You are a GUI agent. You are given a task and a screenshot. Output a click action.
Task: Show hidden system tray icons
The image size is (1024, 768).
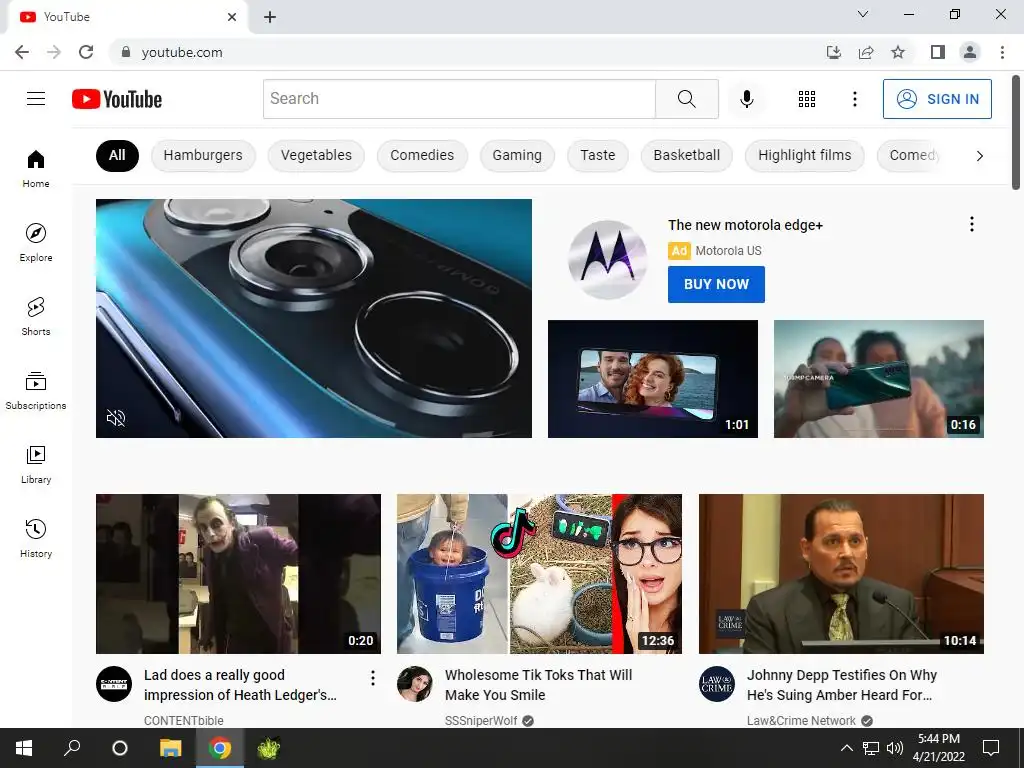[x=846, y=748]
